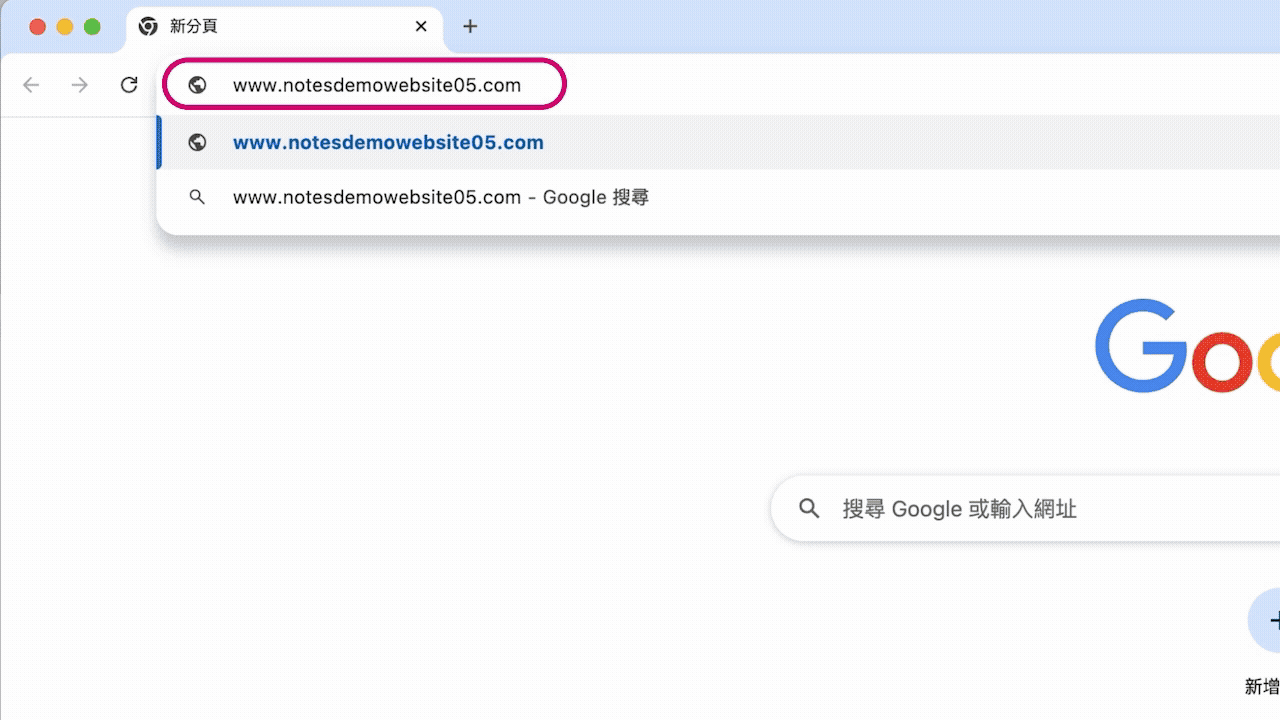Click the Chrome favicon on the tab
Image resolution: width=1280 pixels, height=720 pixels.
148,27
